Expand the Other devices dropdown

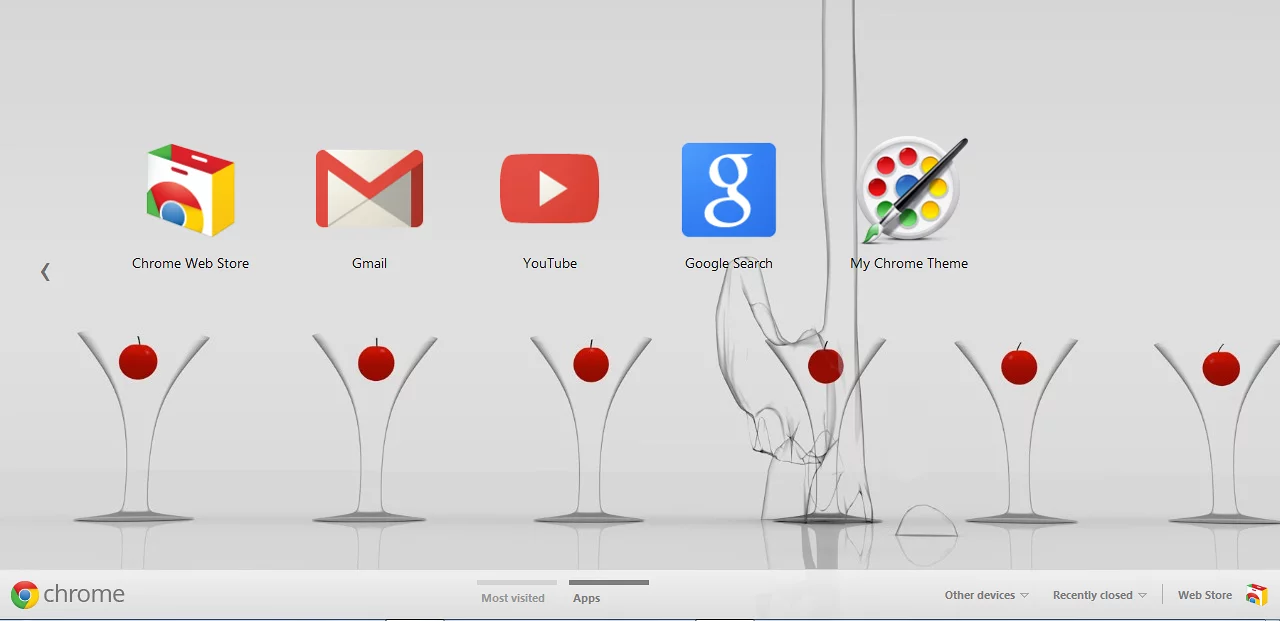[x=986, y=595]
